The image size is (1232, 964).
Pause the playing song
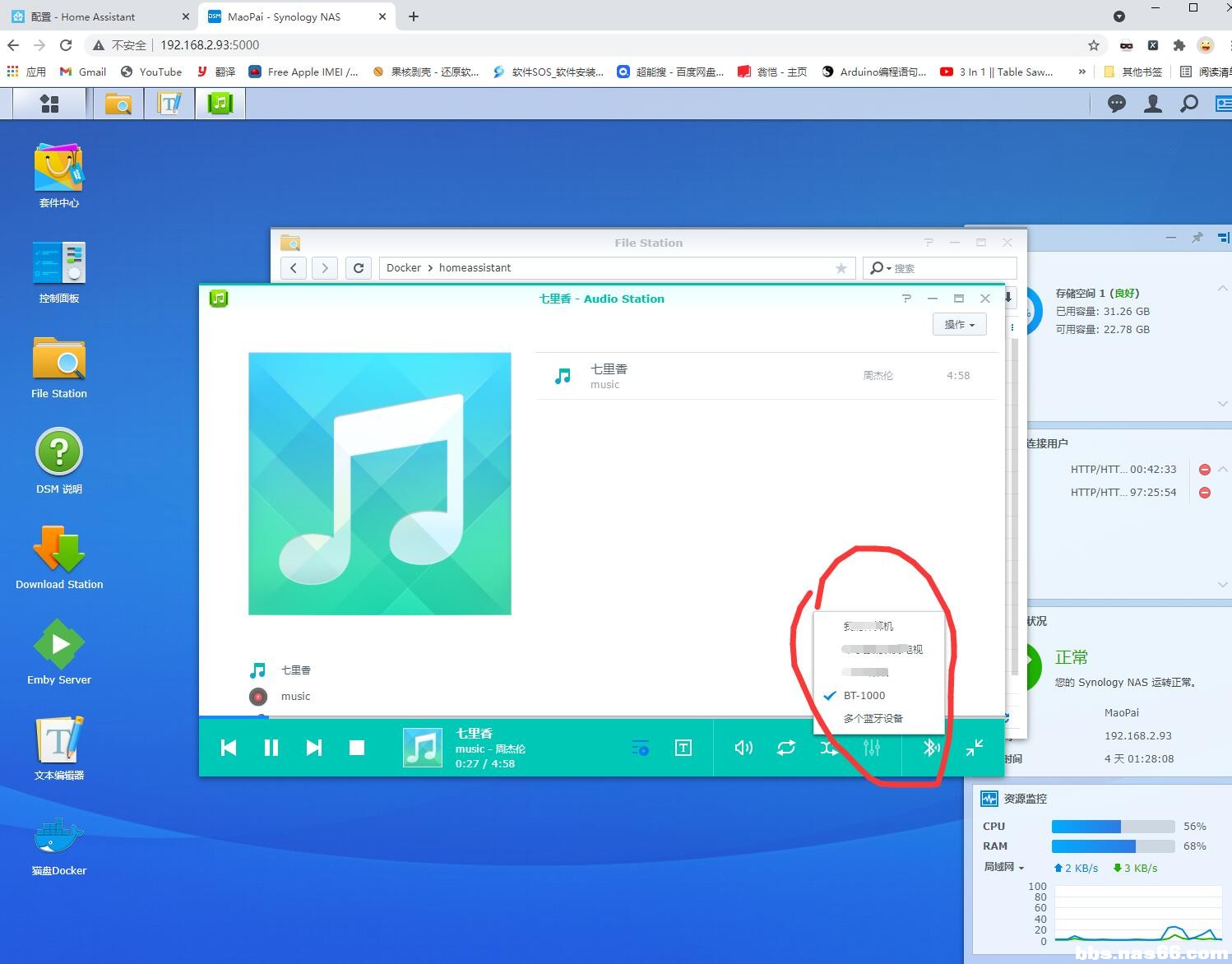point(271,748)
